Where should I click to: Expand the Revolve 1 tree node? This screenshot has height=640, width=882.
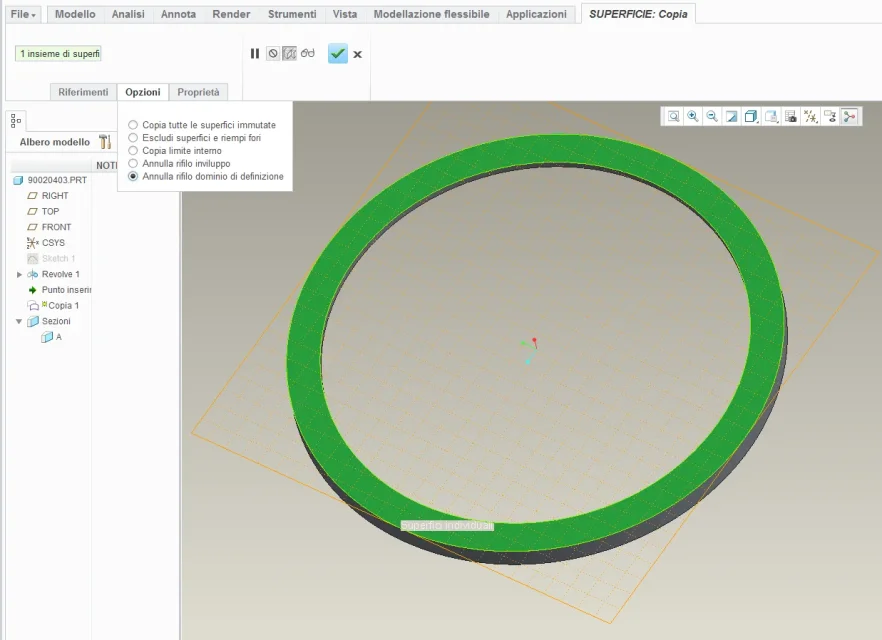pos(19,274)
